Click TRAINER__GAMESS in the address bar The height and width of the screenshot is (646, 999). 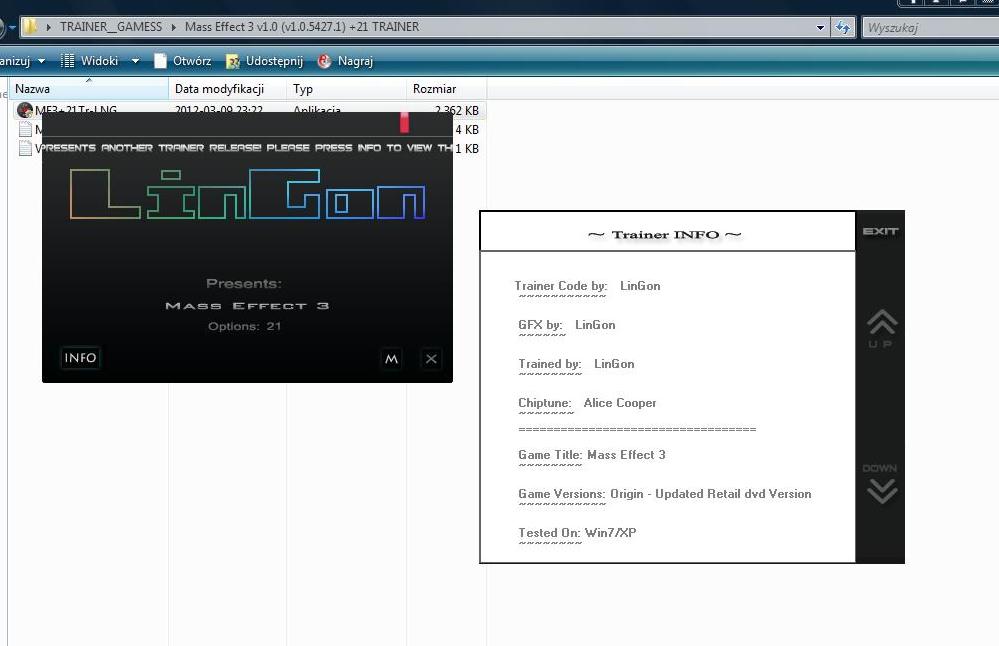[x=111, y=27]
